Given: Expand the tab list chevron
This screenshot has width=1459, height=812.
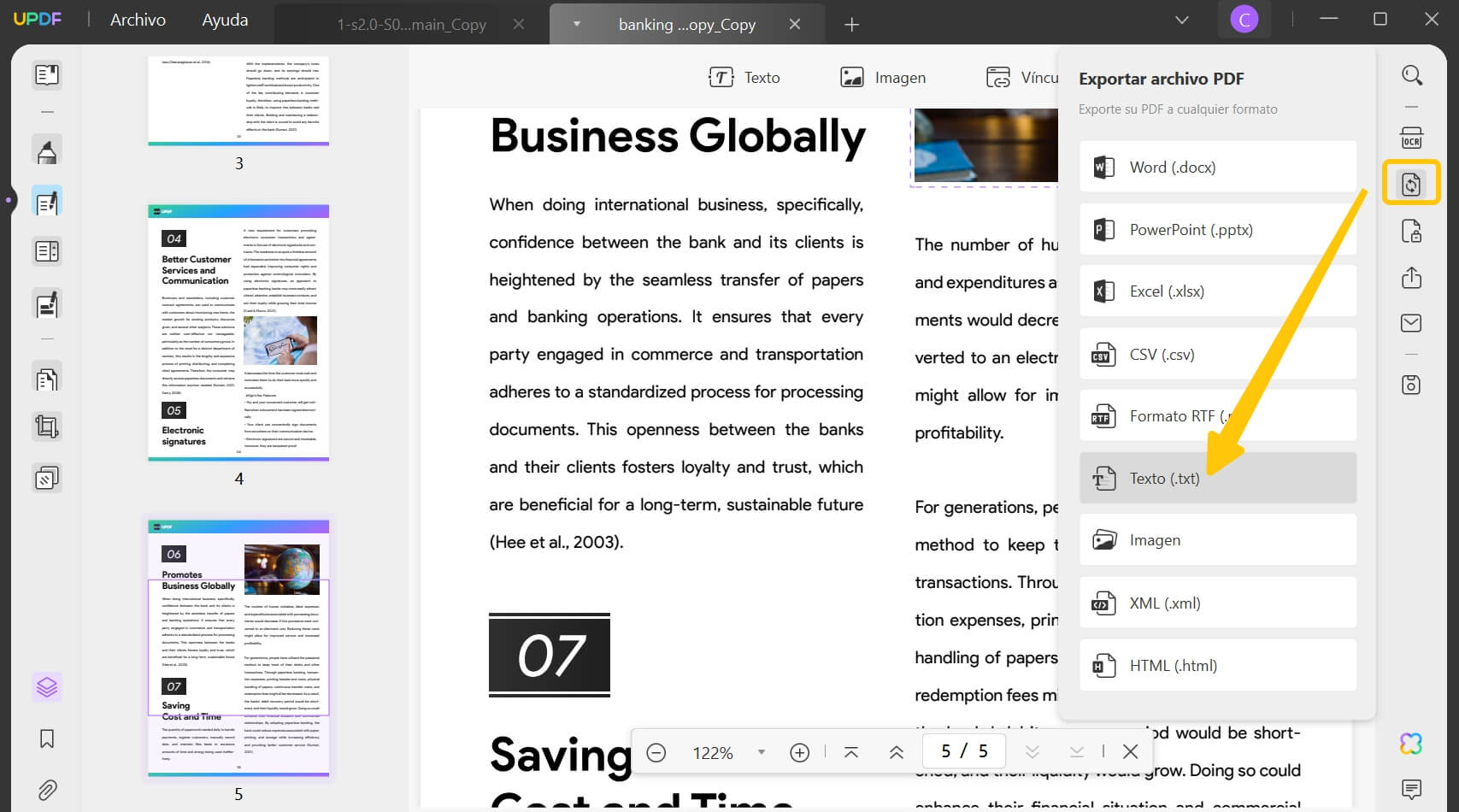Looking at the screenshot, I should click(1181, 19).
